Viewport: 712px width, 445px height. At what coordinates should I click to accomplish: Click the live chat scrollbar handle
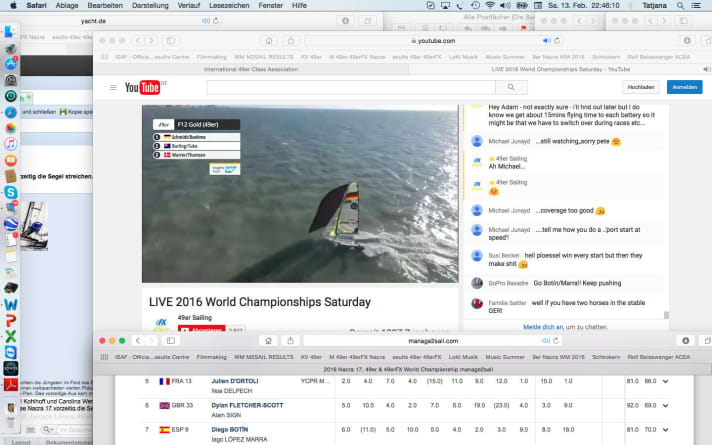666,315
